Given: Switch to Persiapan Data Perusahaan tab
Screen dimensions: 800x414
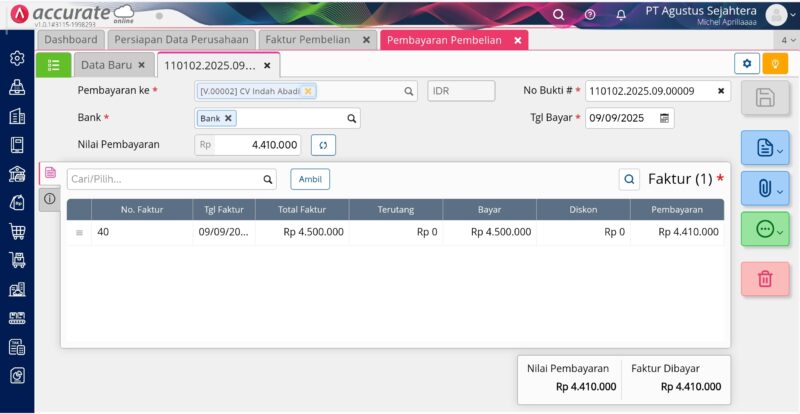Looking at the screenshot, I should click(x=180, y=40).
